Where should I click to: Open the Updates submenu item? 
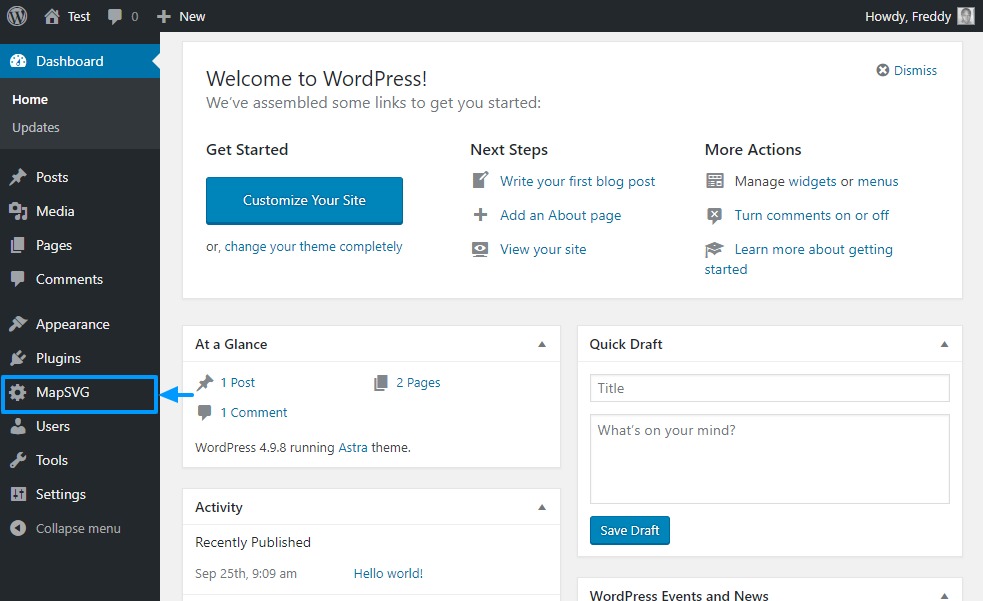point(36,127)
